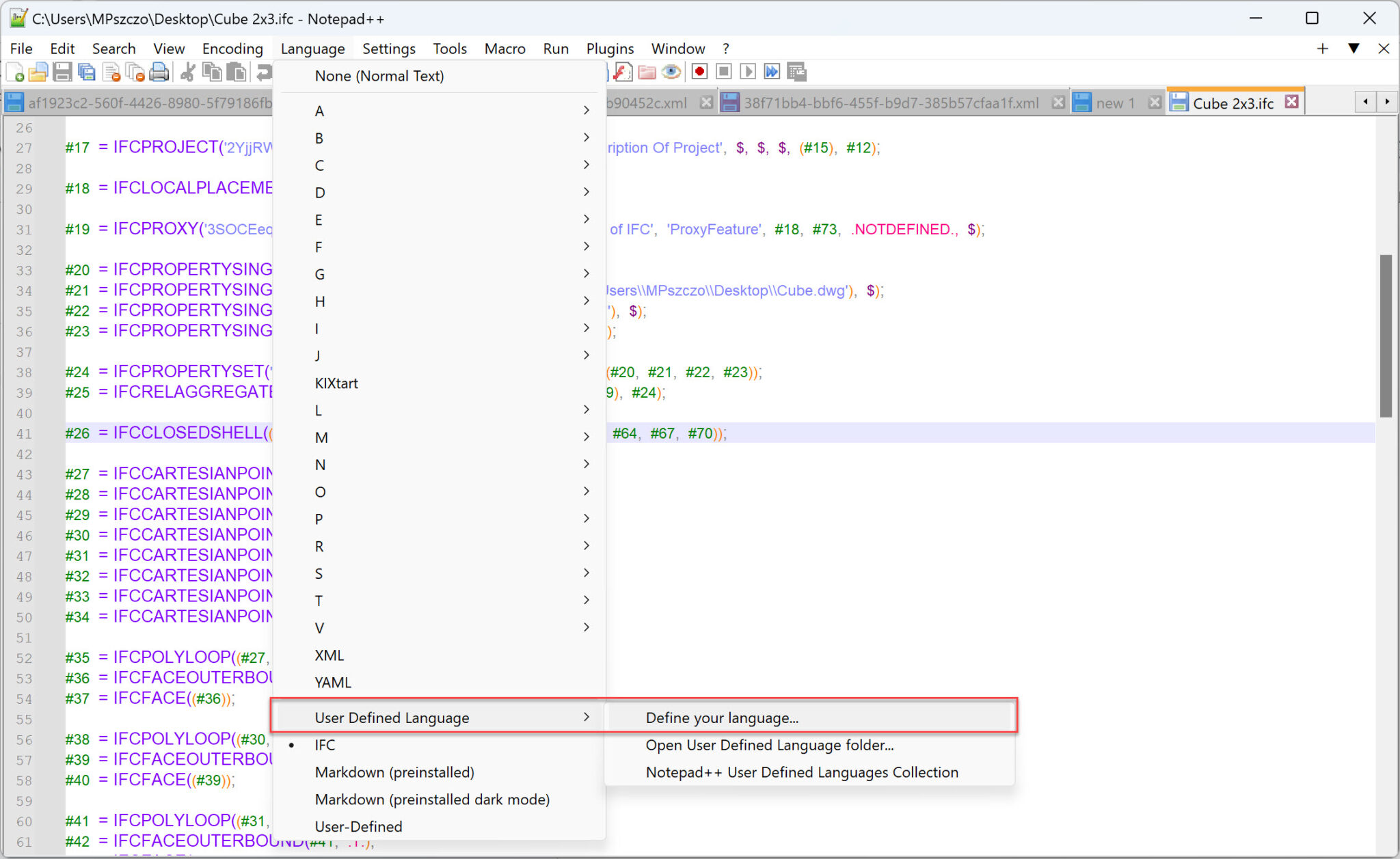This screenshot has width=1400, height=859.
Task: Stop the macro recording
Action: (724, 72)
